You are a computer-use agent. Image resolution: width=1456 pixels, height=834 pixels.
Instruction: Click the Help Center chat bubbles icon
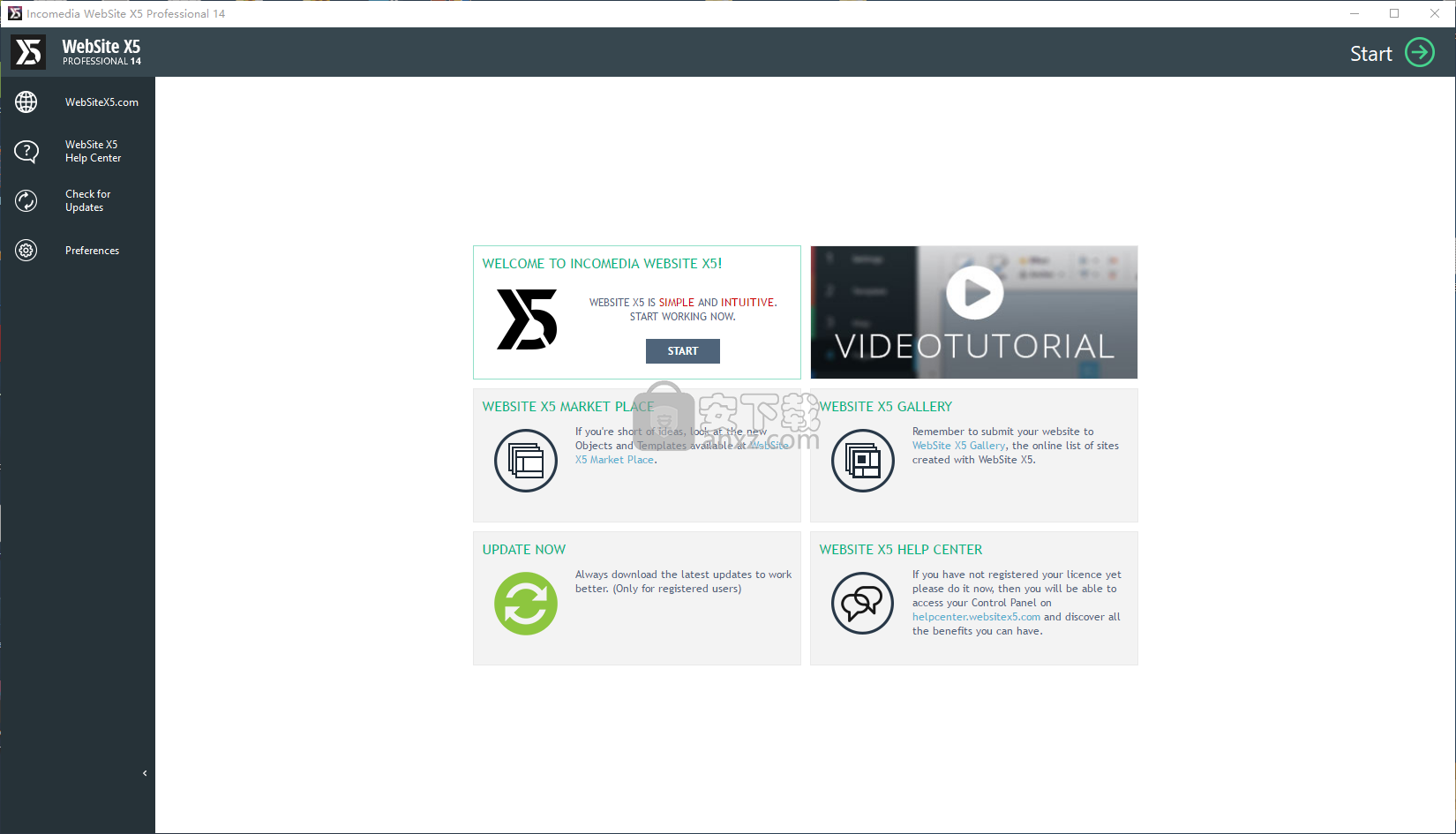point(863,604)
